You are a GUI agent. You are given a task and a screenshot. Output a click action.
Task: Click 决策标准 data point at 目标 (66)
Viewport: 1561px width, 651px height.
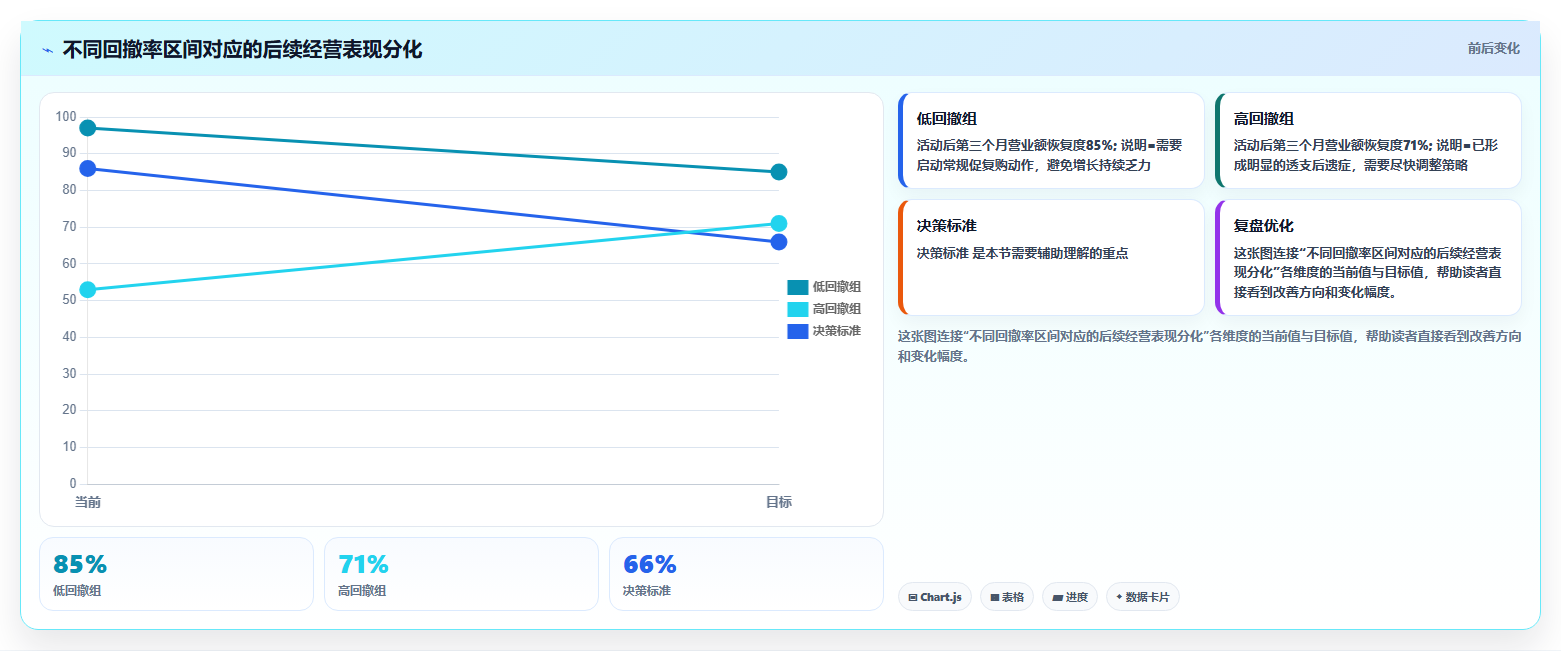pyautogui.click(x=779, y=242)
